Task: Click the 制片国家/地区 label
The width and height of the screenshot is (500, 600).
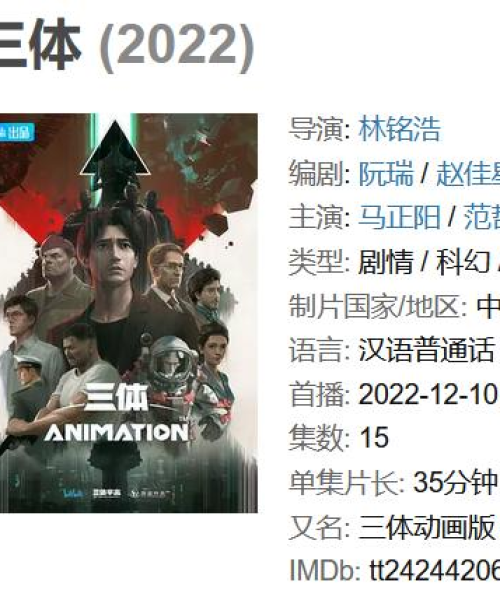Action: [378, 307]
